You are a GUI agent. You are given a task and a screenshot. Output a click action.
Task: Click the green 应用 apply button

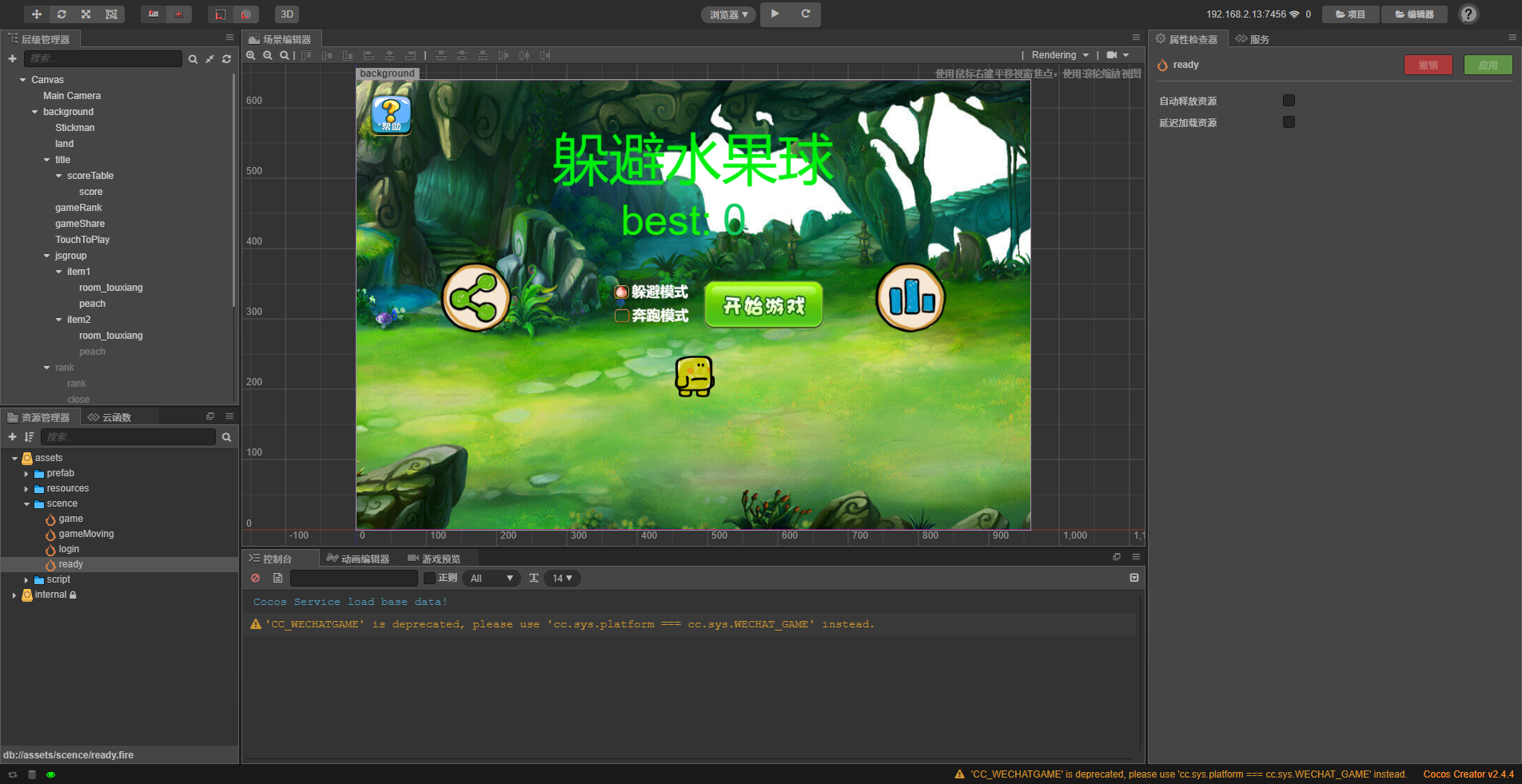pos(1488,65)
